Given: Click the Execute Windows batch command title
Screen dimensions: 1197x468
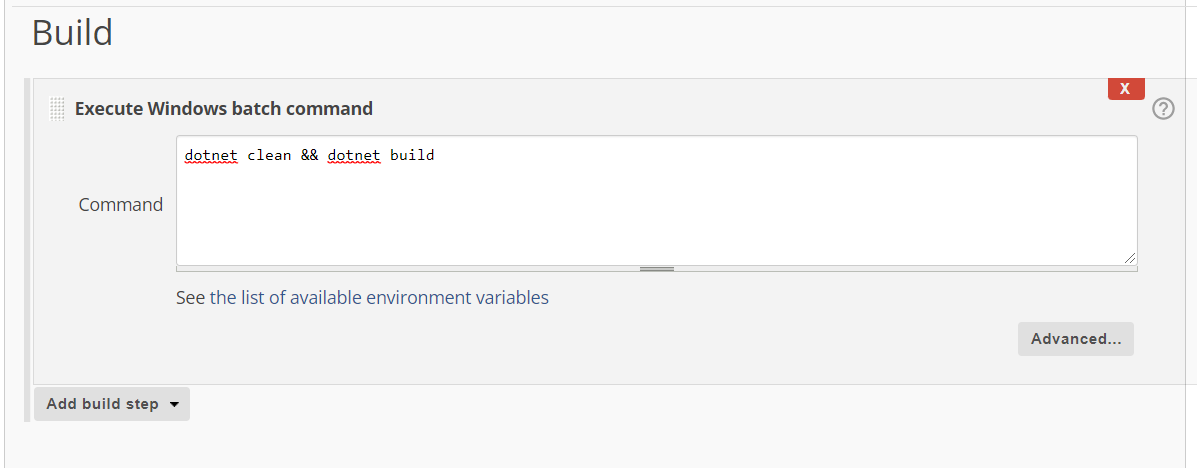Looking at the screenshot, I should (224, 109).
